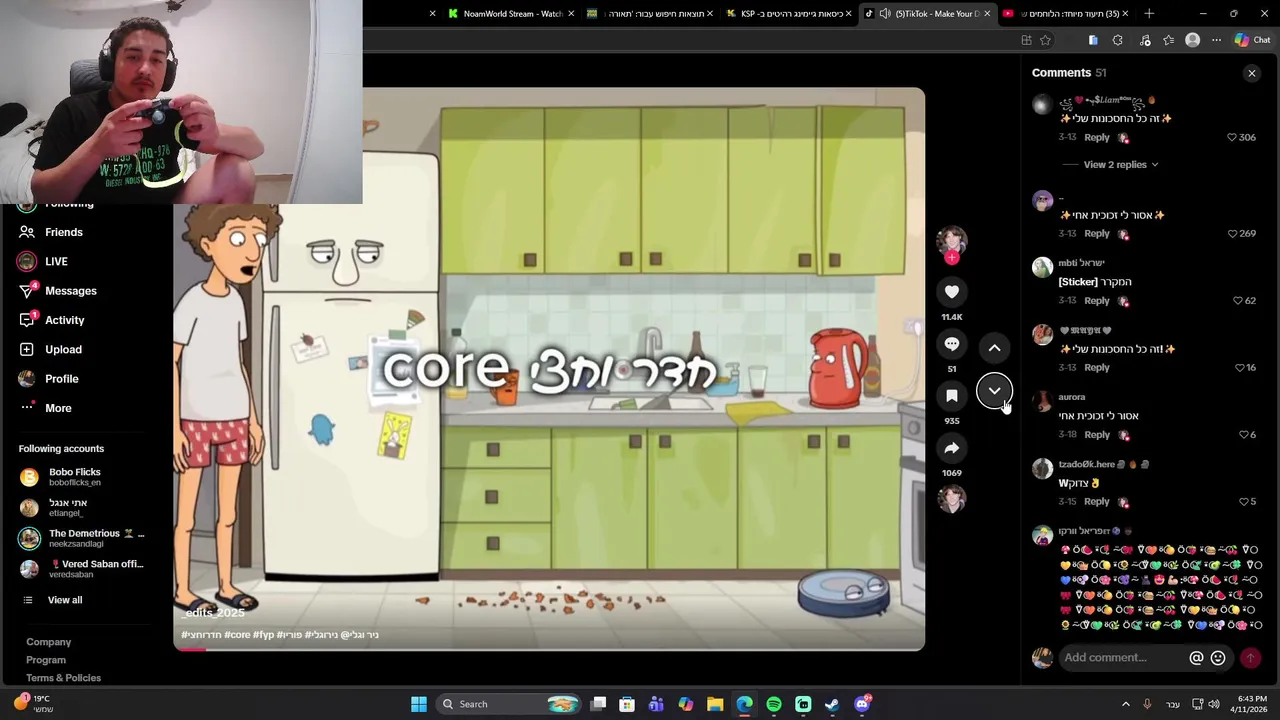1280x720 pixels.
Task: Expand Terms & Policies footer section
Action: pyautogui.click(x=64, y=678)
